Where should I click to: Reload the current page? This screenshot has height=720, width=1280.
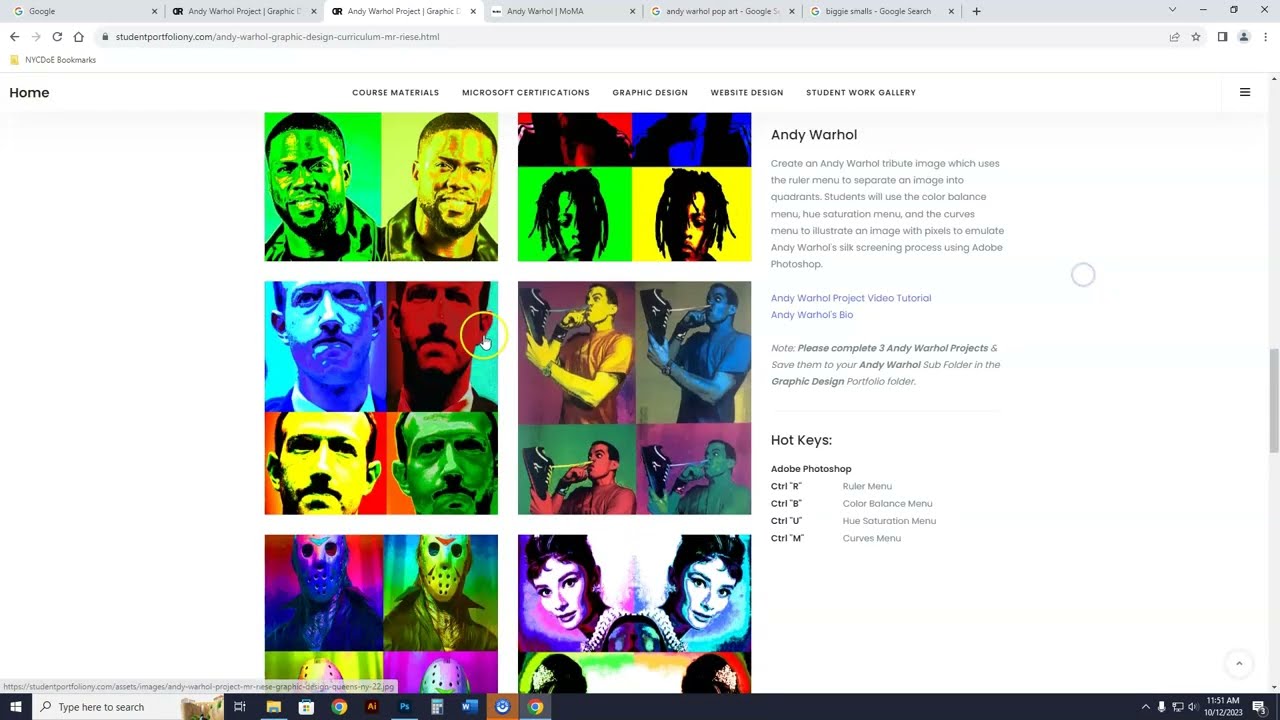point(57,37)
